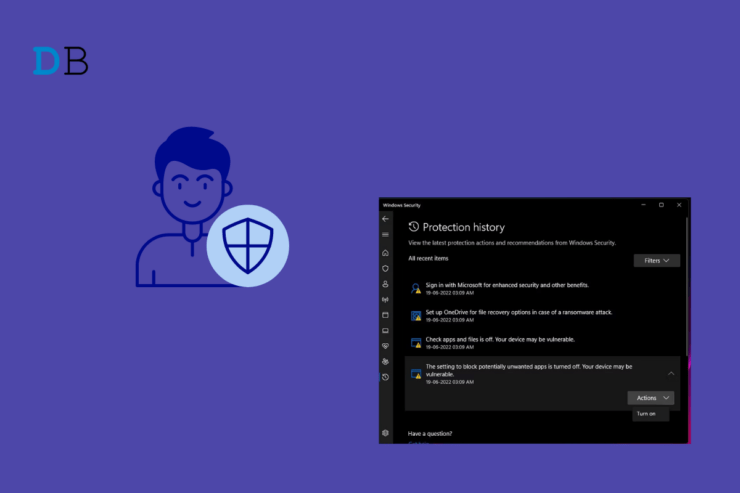Open the Actions dropdown button
This screenshot has width=740, height=493.
(x=651, y=397)
